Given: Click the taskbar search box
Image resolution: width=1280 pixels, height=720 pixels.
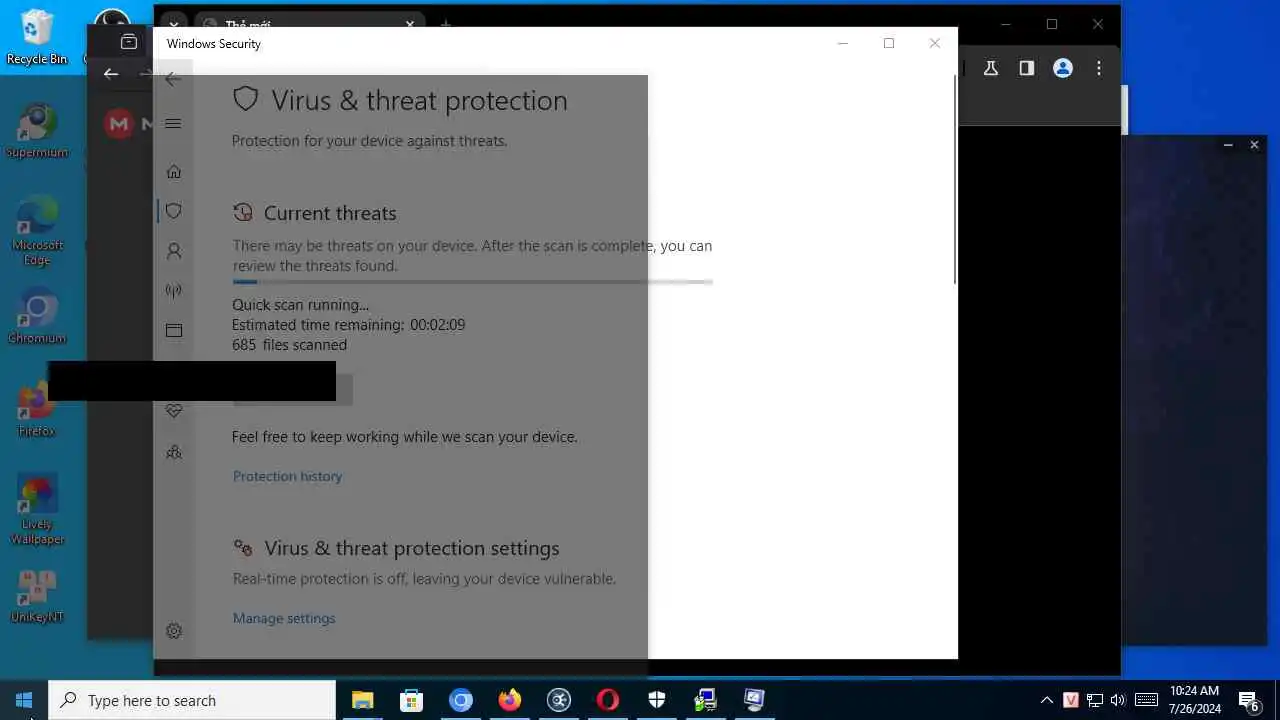Looking at the screenshot, I should click(192, 700).
